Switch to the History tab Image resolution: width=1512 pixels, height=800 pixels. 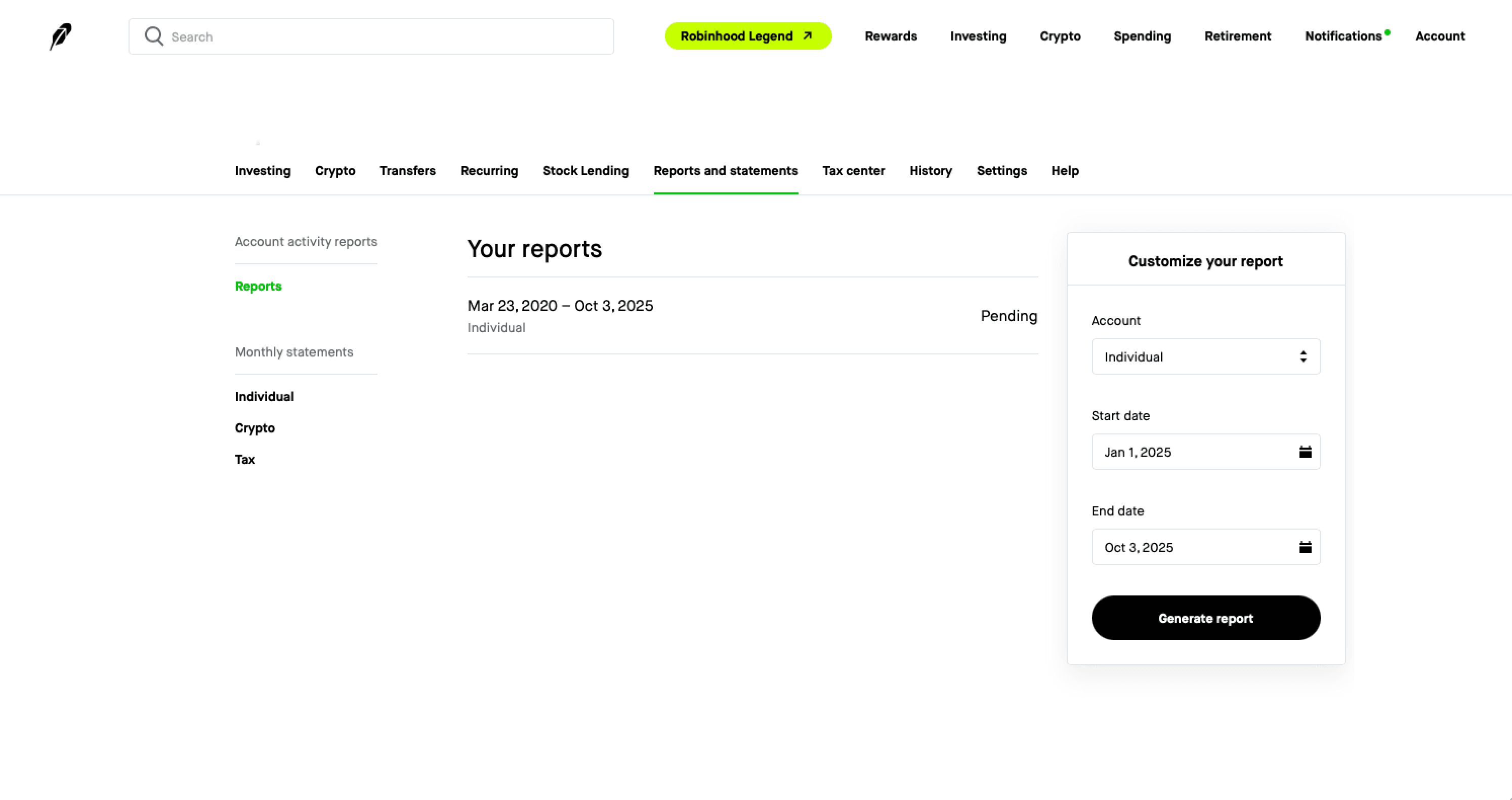coord(931,171)
